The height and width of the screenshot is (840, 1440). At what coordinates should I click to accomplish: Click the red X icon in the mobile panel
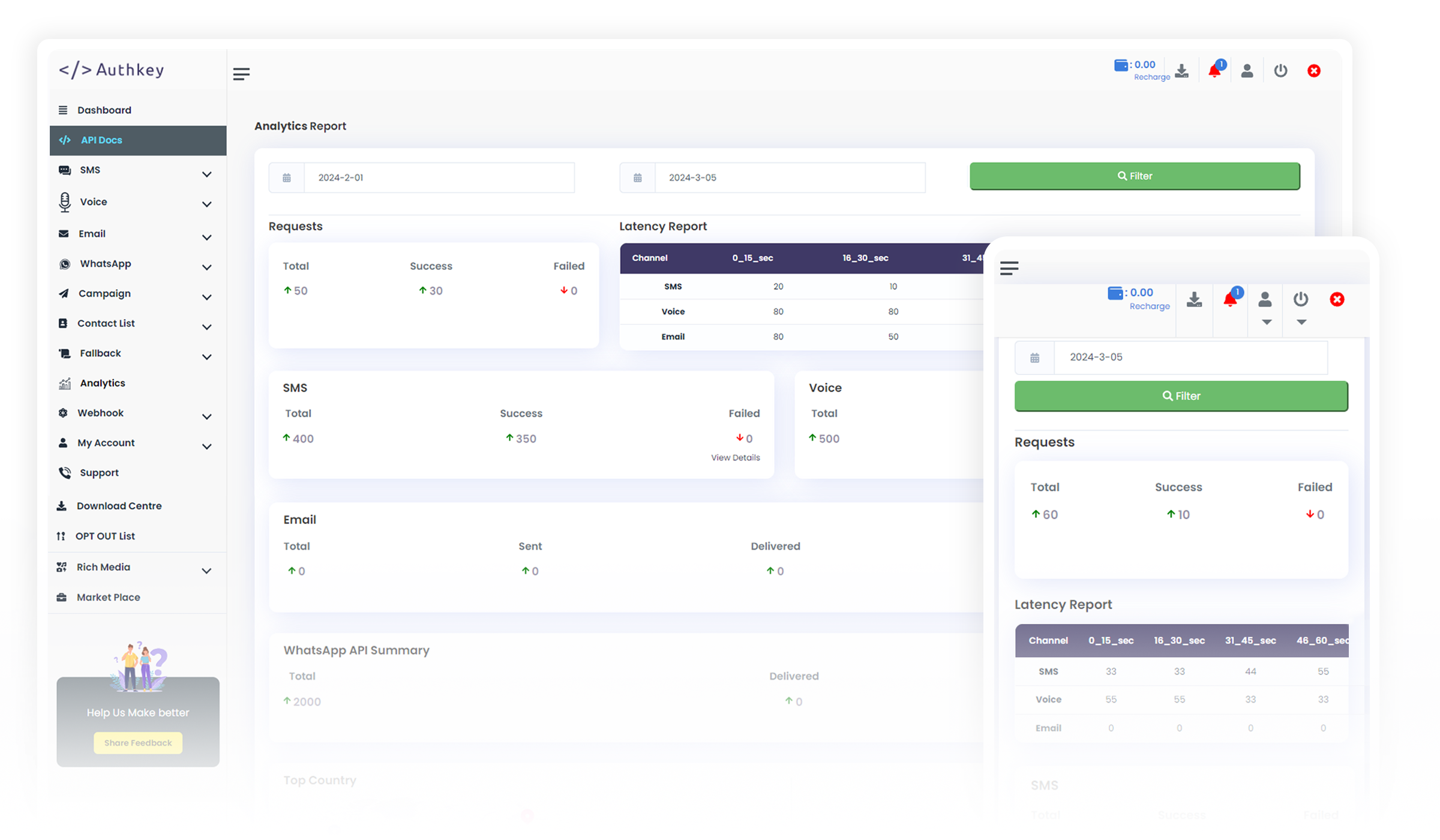click(x=1337, y=299)
